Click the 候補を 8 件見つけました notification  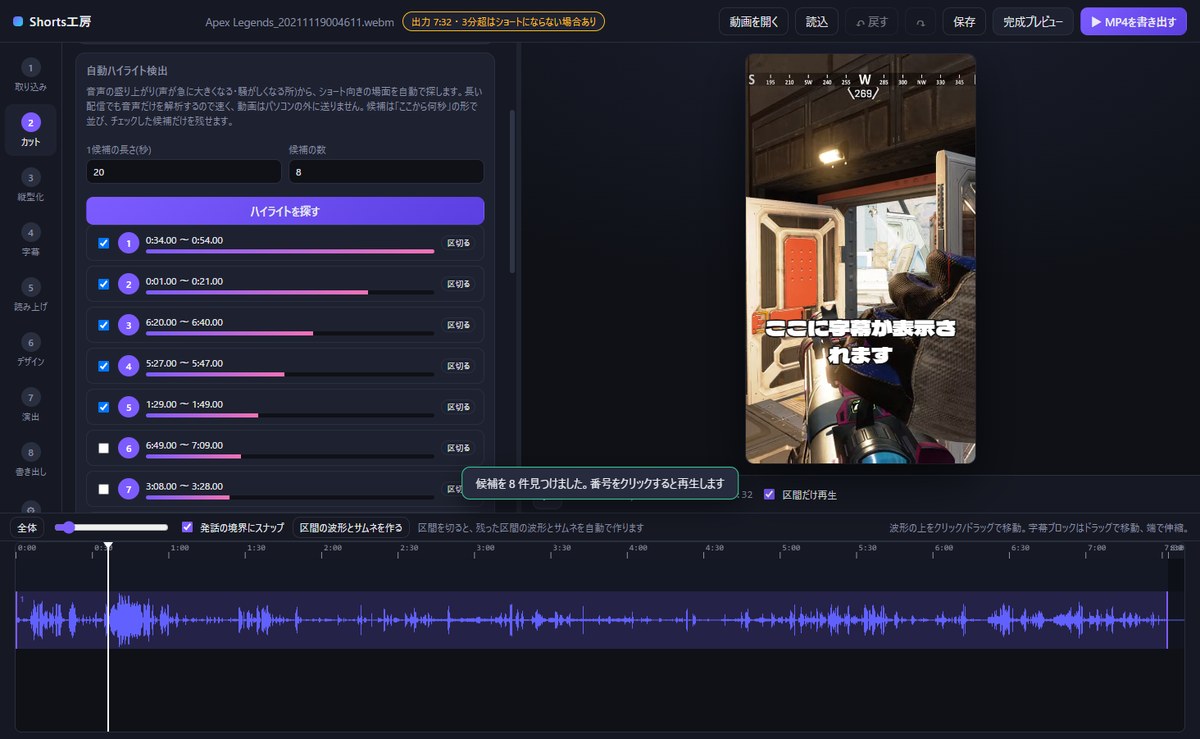point(600,483)
